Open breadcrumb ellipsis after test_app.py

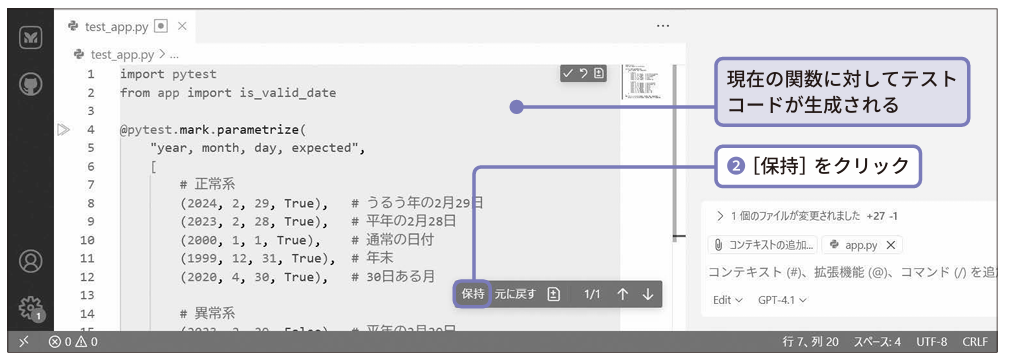point(174,55)
